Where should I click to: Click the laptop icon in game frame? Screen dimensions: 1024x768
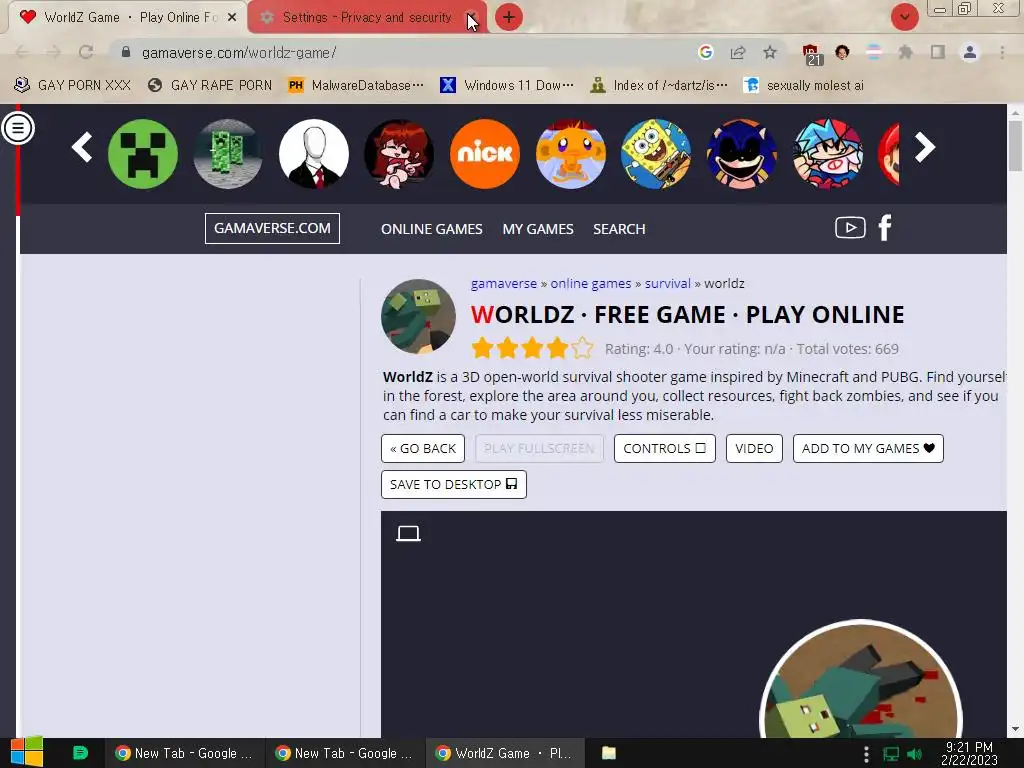(409, 534)
